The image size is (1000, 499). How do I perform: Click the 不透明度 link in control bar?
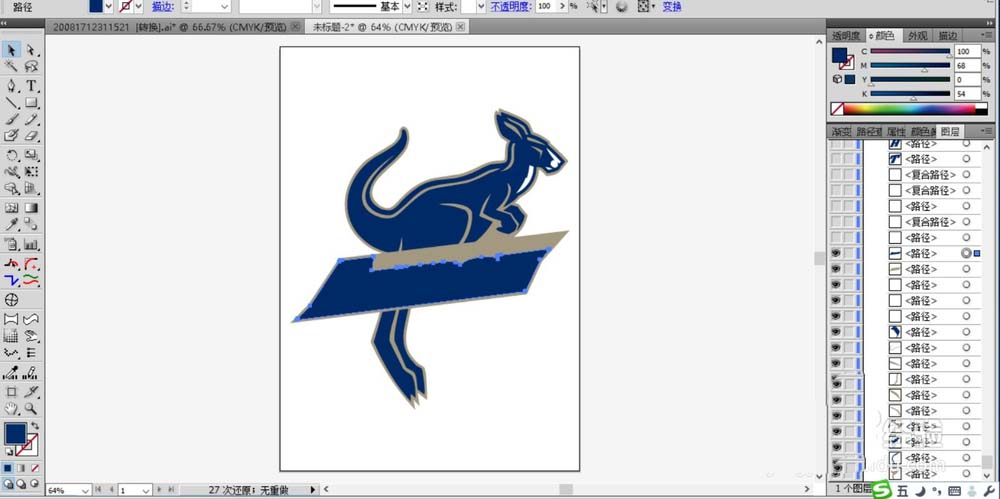point(511,6)
